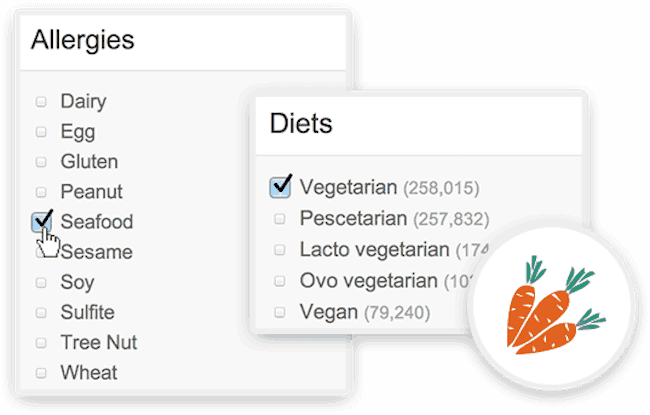Enable the Tree Nut allergy filter
Viewport: 650px width, 415px height.
tap(41, 342)
